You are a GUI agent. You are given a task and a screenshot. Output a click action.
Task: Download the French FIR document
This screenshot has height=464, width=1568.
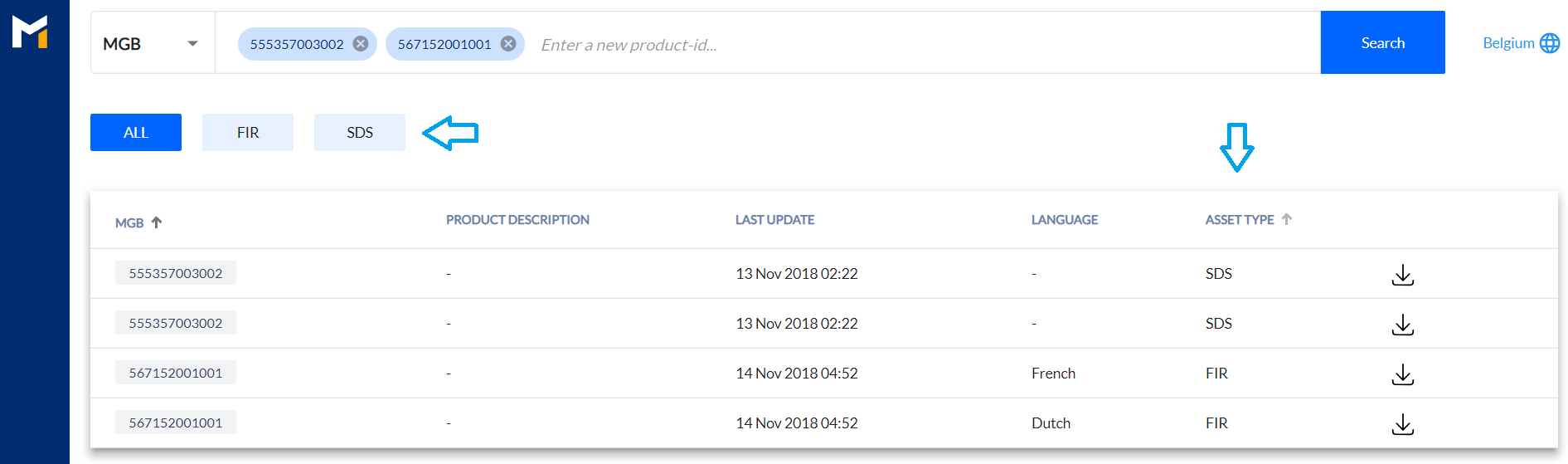1402,374
